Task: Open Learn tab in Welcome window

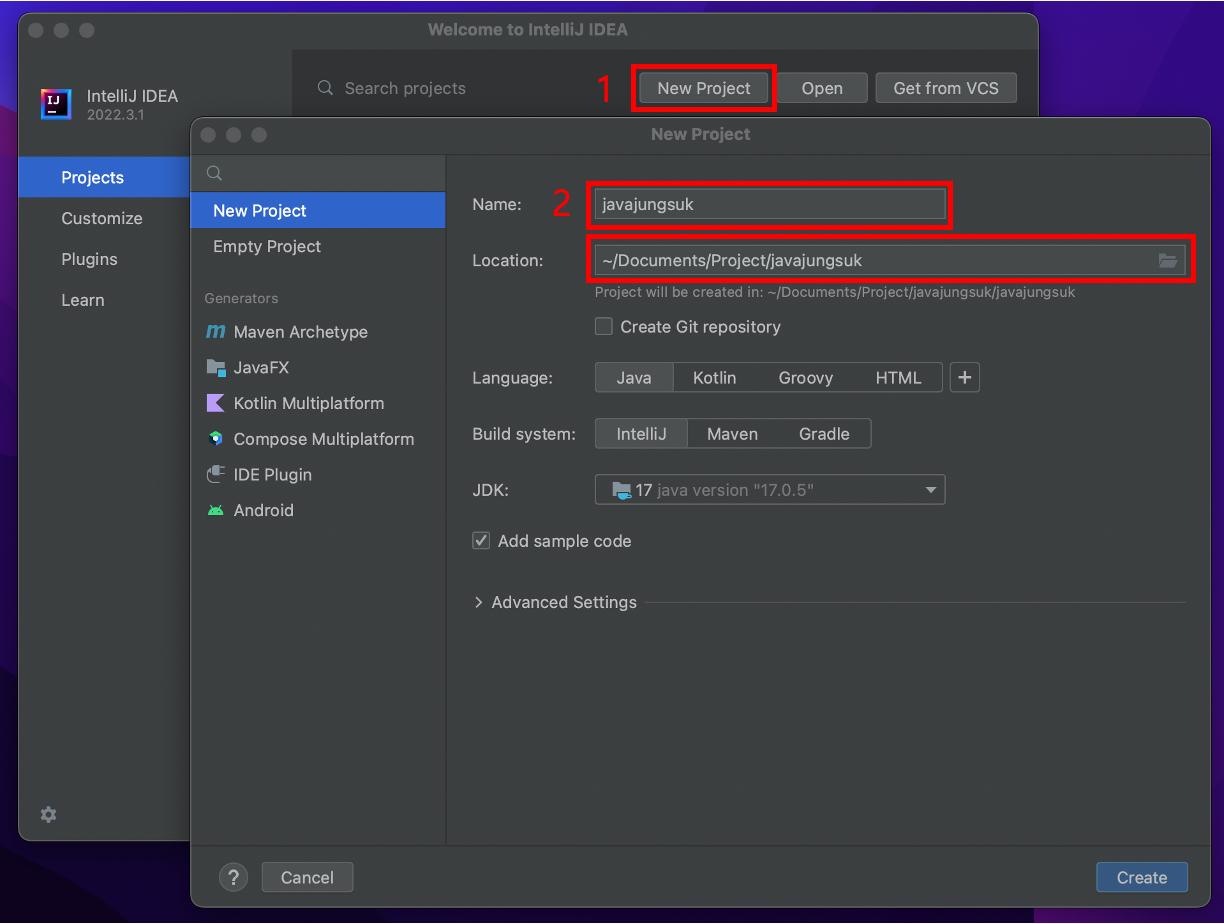Action: (105, 300)
